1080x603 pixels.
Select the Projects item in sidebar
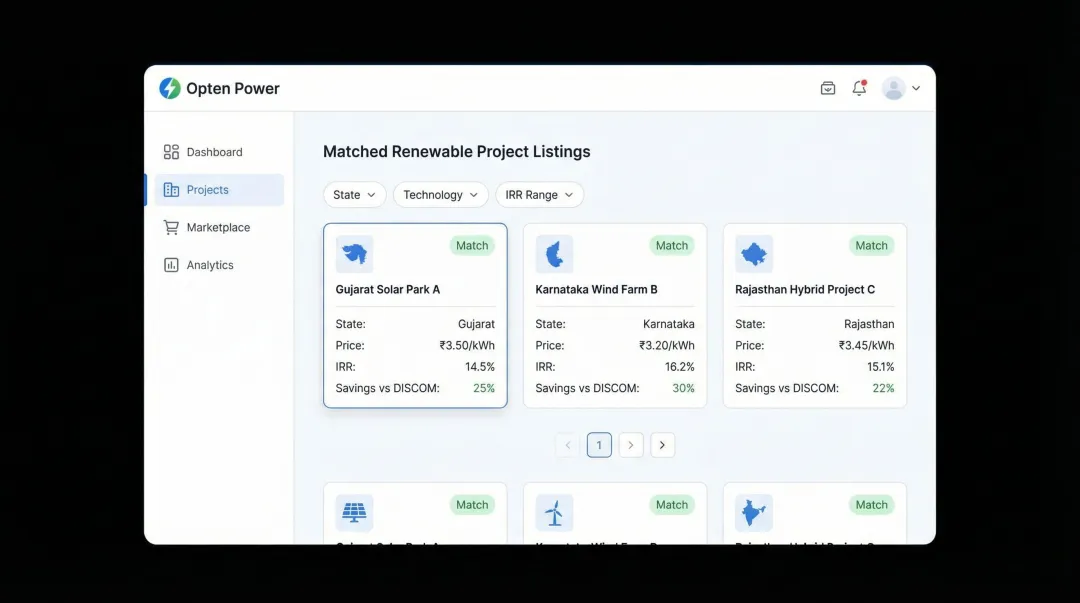(206, 189)
